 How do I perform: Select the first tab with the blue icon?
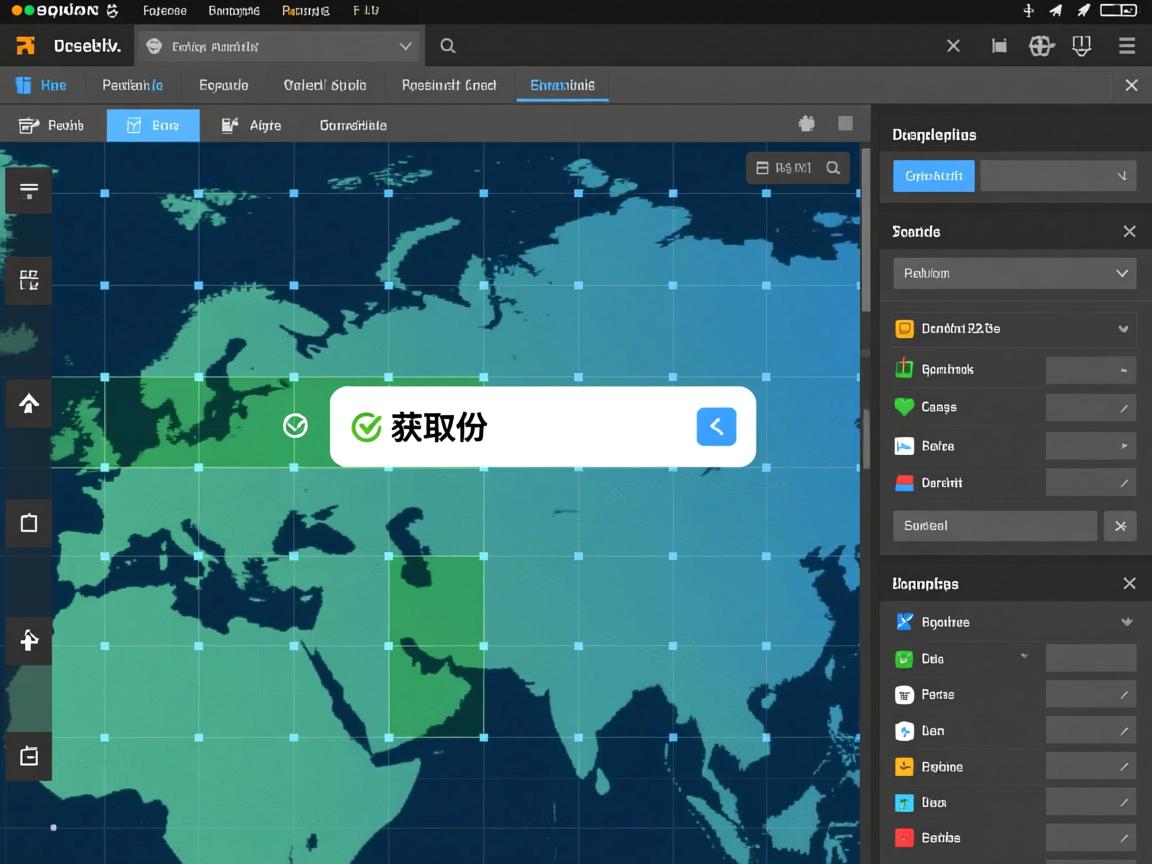[x=41, y=85]
